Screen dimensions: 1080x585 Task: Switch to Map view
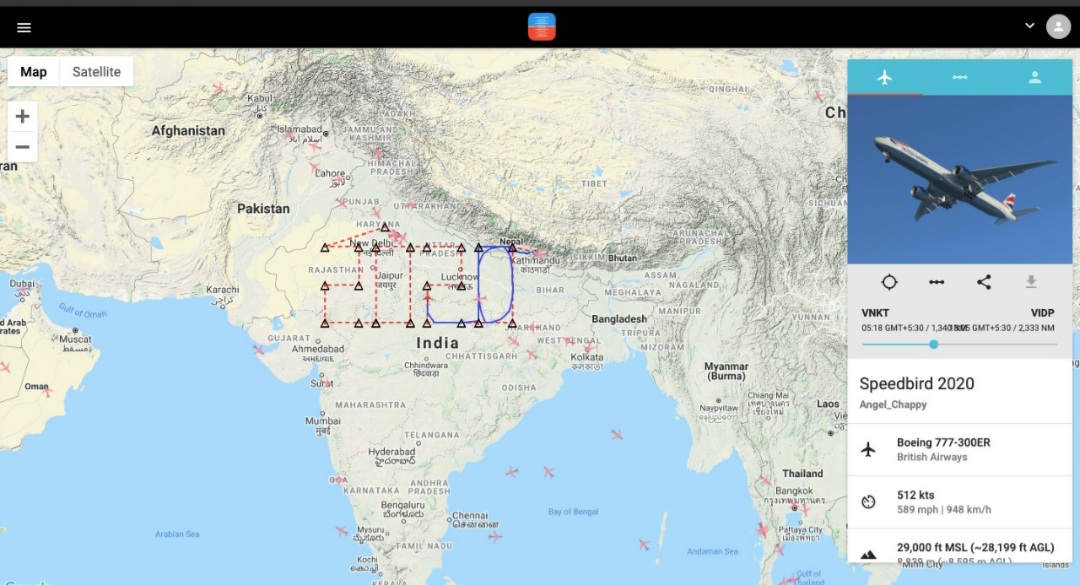pyautogui.click(x=34, y=72)
